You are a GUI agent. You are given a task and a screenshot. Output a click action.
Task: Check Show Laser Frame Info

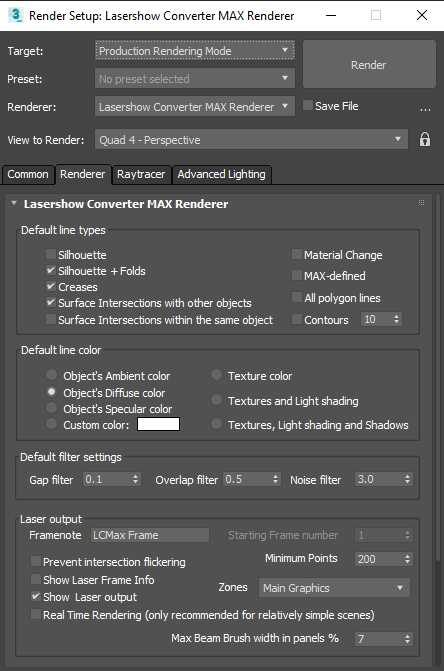pos(36,579)
